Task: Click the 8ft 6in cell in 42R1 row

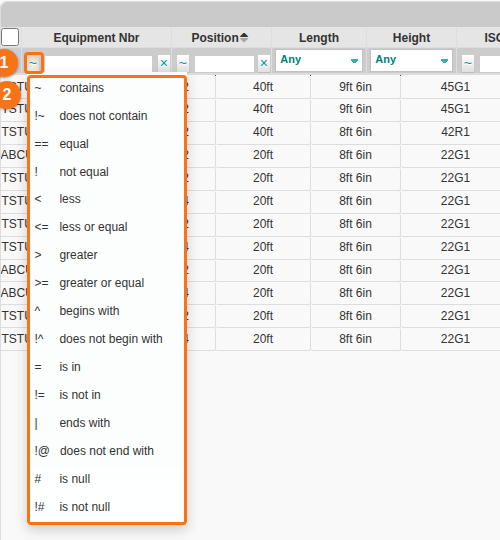Action: 355,132
